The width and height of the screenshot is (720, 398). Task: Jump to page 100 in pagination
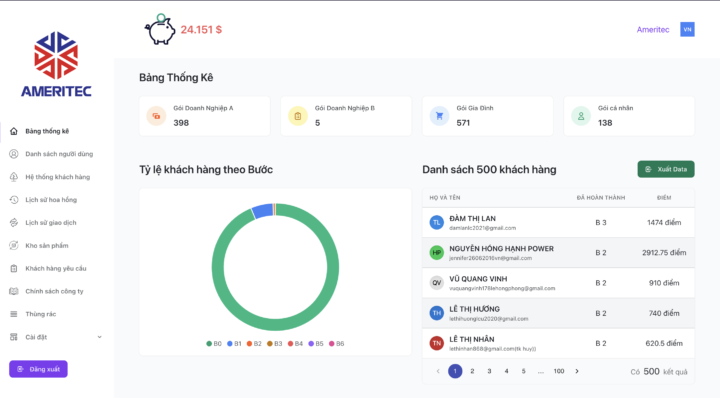(x=559, y=371)
